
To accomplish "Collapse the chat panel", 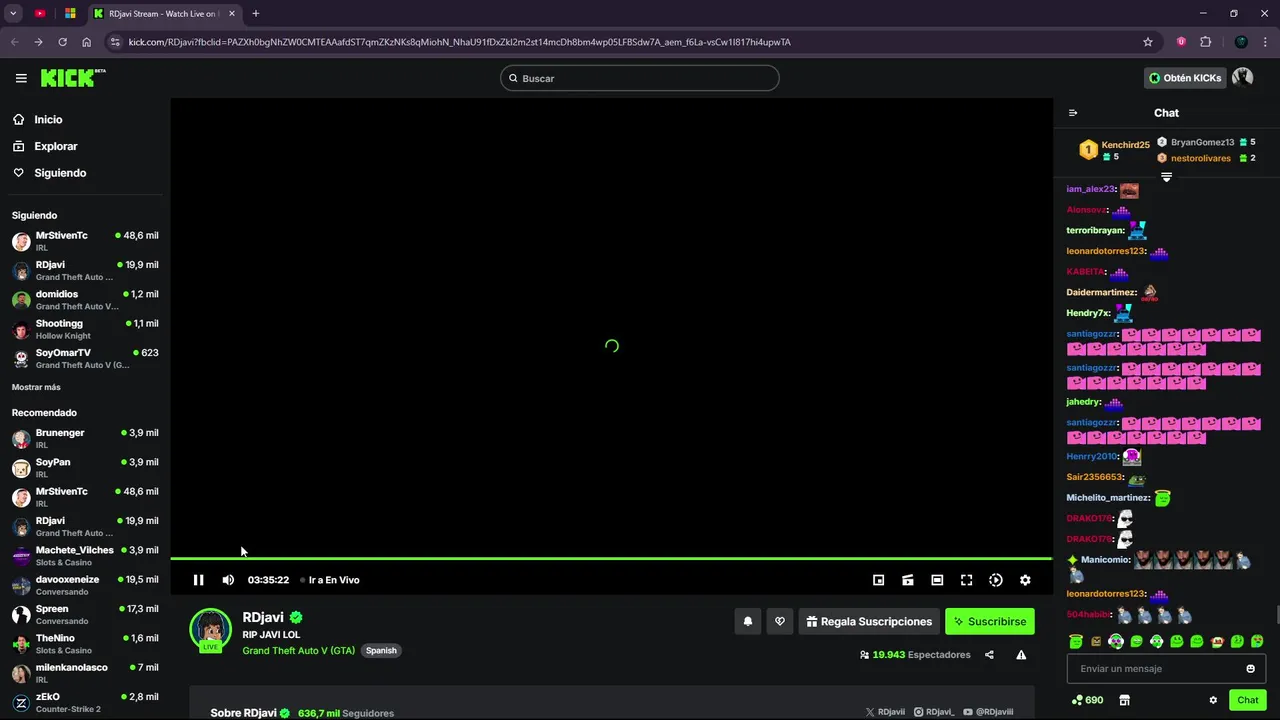I will pos(1073,113).
